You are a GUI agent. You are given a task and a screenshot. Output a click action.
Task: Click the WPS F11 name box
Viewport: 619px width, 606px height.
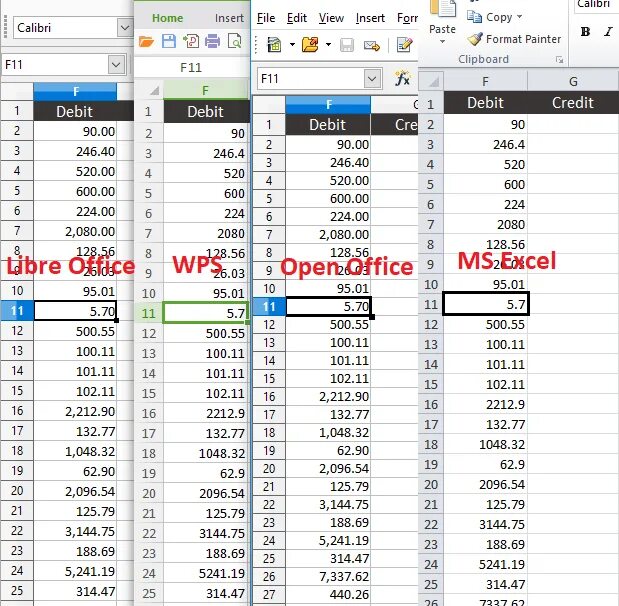click(191, 68)
